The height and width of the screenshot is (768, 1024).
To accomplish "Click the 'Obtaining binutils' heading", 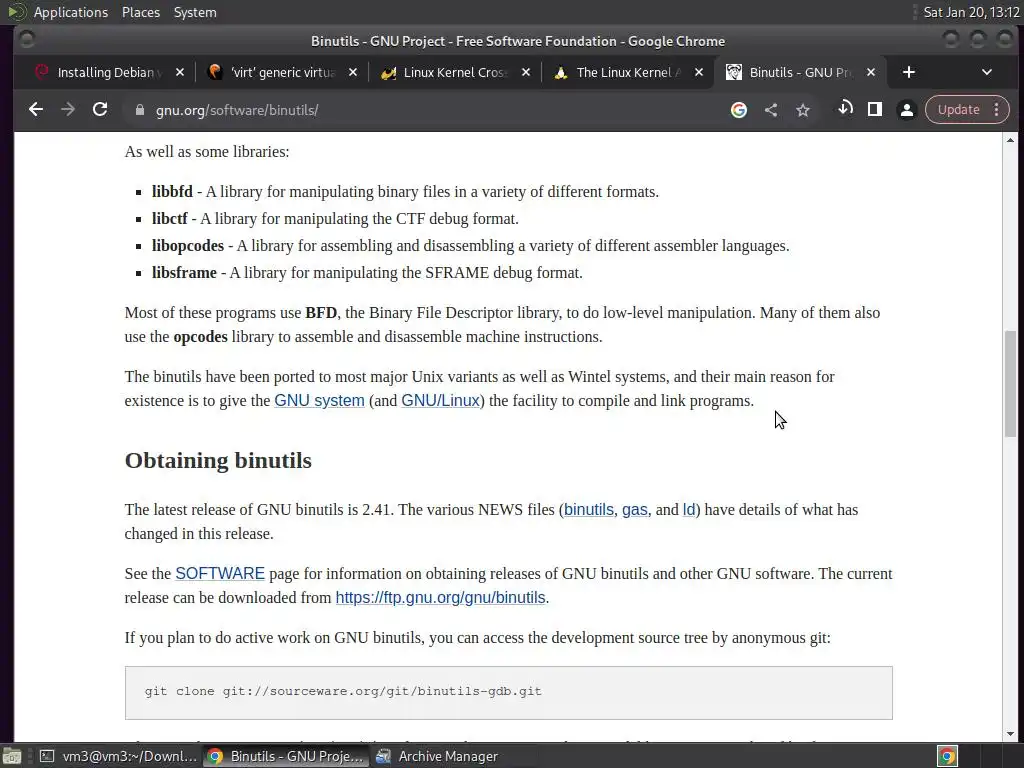I will point(218,460).
